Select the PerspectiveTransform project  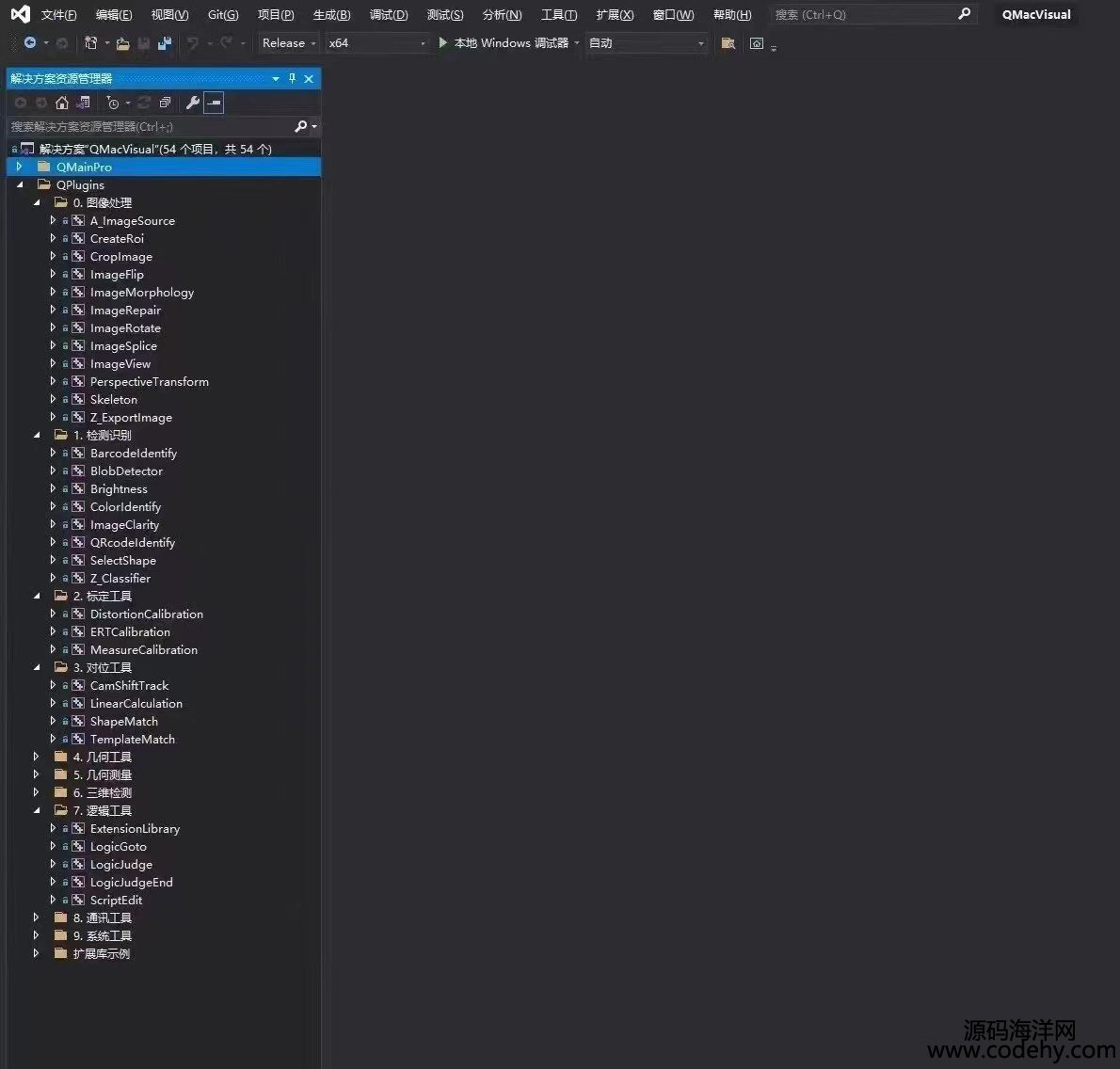click(x=150, y=381)
